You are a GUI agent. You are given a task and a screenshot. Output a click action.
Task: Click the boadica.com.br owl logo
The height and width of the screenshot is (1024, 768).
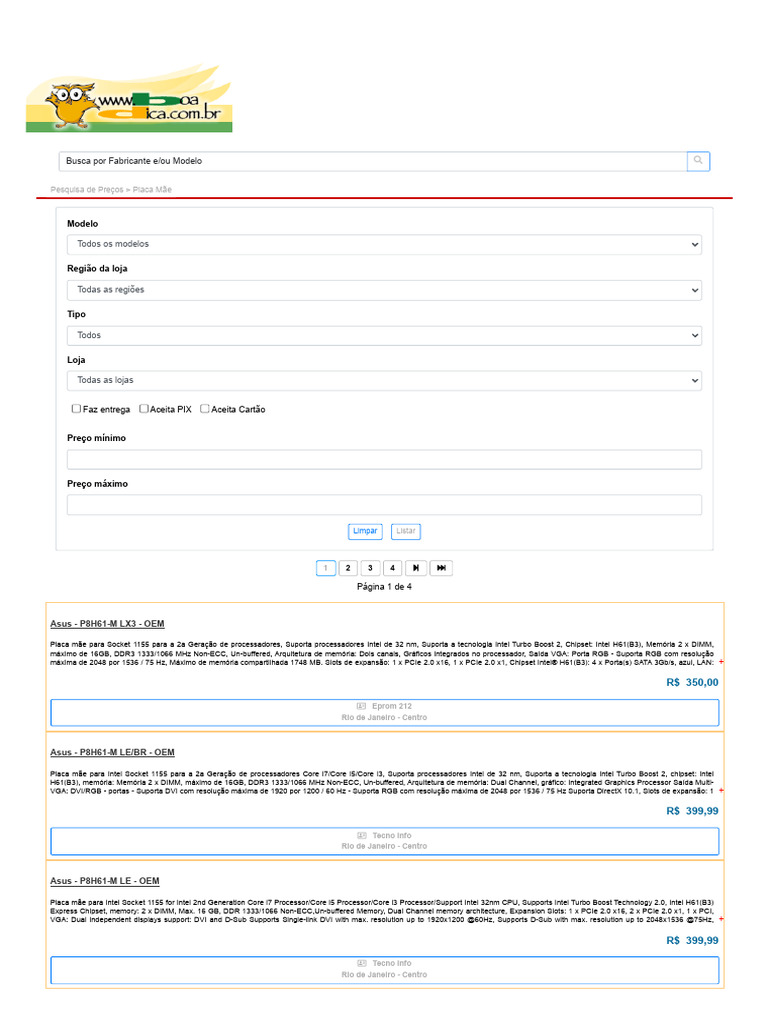pos(129,99)
